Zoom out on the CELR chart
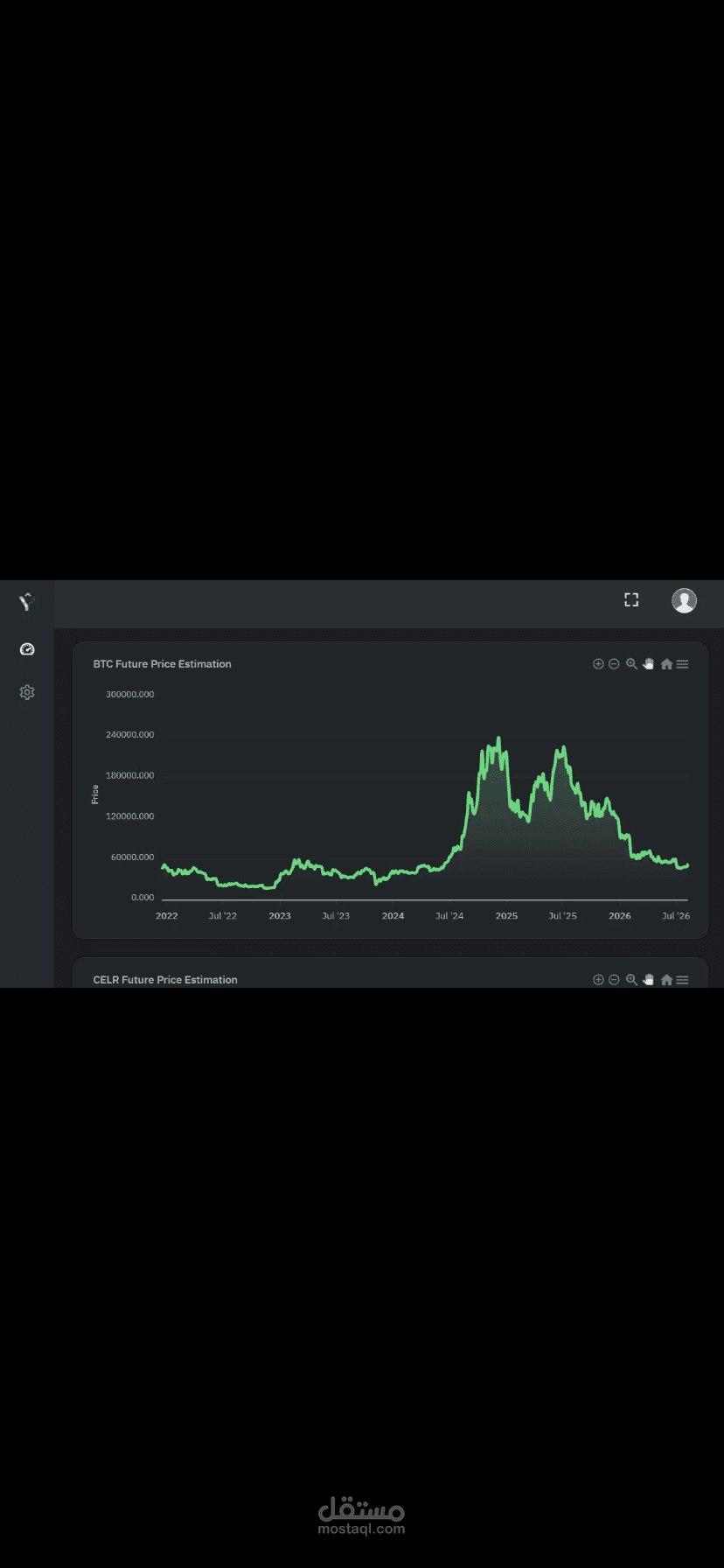 point(614,980)
